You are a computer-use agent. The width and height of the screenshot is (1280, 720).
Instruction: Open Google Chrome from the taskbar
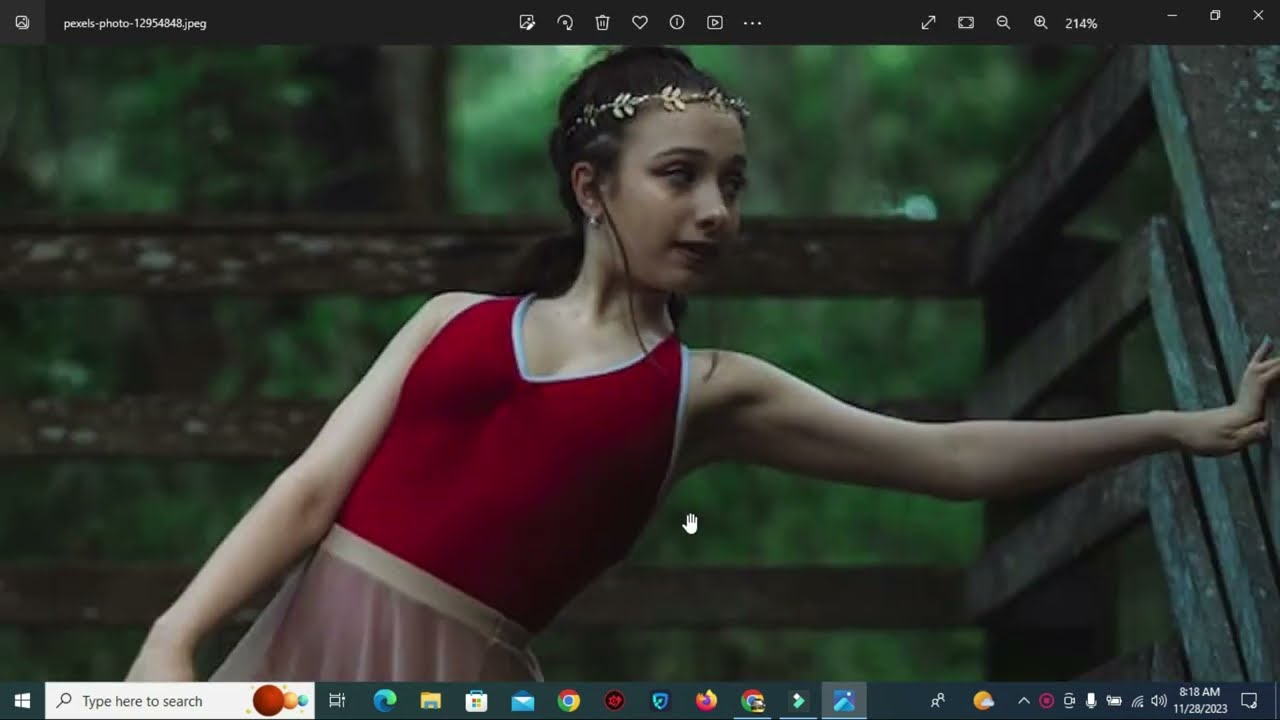pos(568,701)
